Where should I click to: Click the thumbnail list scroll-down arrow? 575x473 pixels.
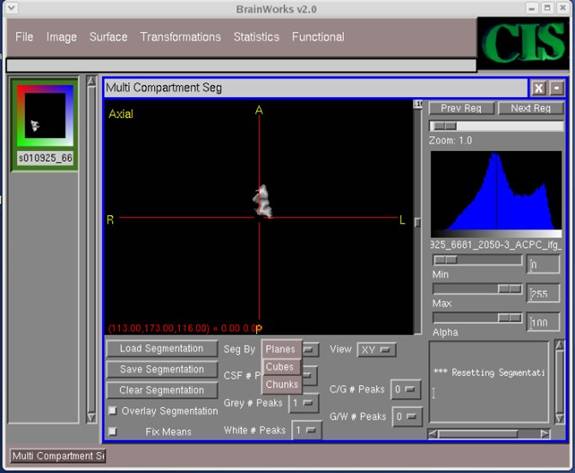click(x=91, y=418)
